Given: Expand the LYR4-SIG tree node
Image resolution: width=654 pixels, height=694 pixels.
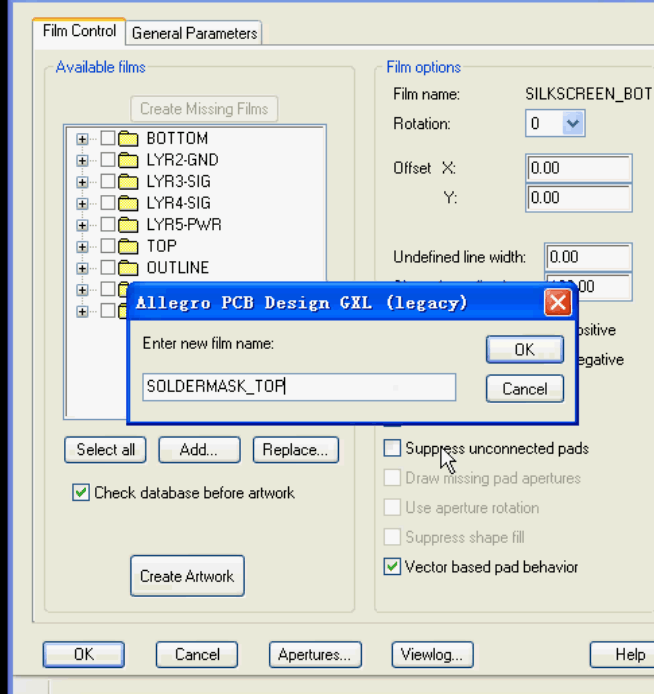Looking at the screenshot, I should click(x=82, y=204).
